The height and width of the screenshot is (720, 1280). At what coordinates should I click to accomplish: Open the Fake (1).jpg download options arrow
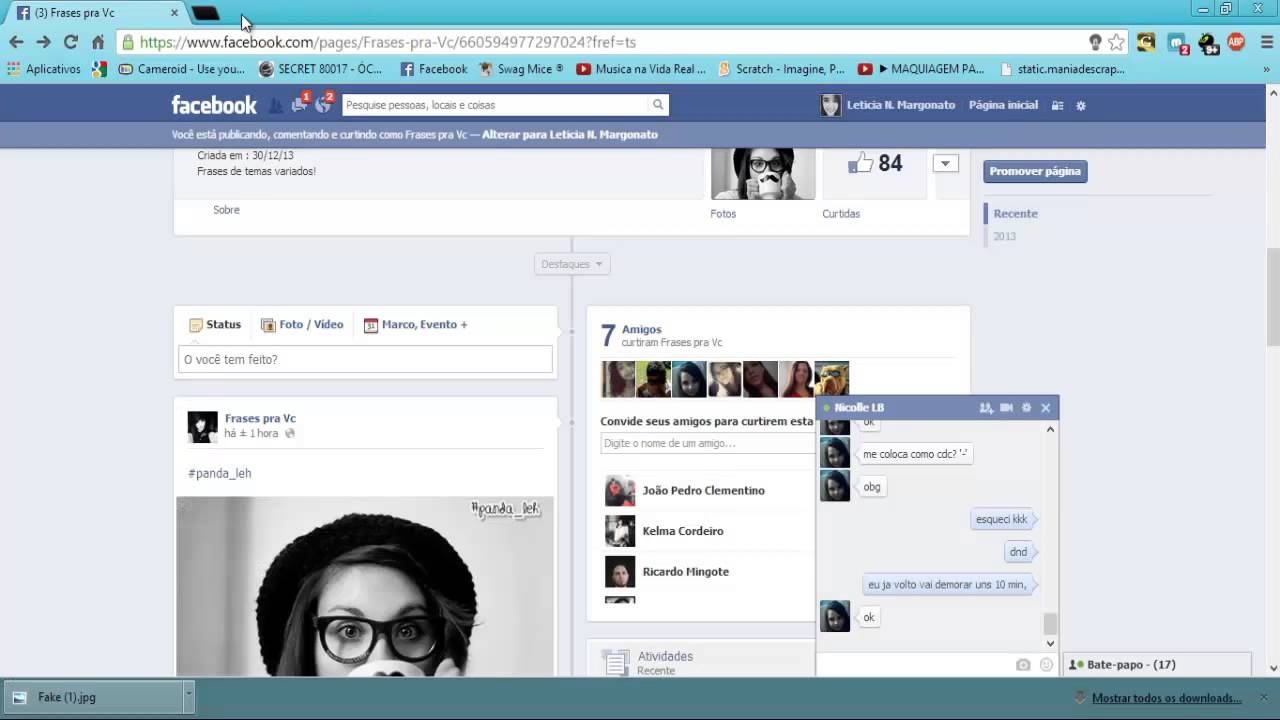point(188,697)
